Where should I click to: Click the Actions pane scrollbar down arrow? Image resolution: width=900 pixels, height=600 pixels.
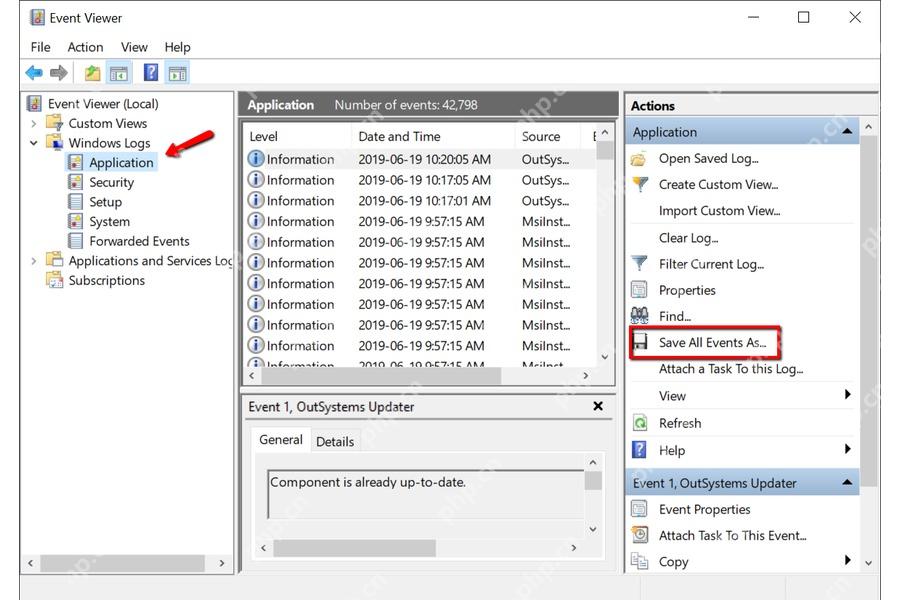click(x=868, y=563)
